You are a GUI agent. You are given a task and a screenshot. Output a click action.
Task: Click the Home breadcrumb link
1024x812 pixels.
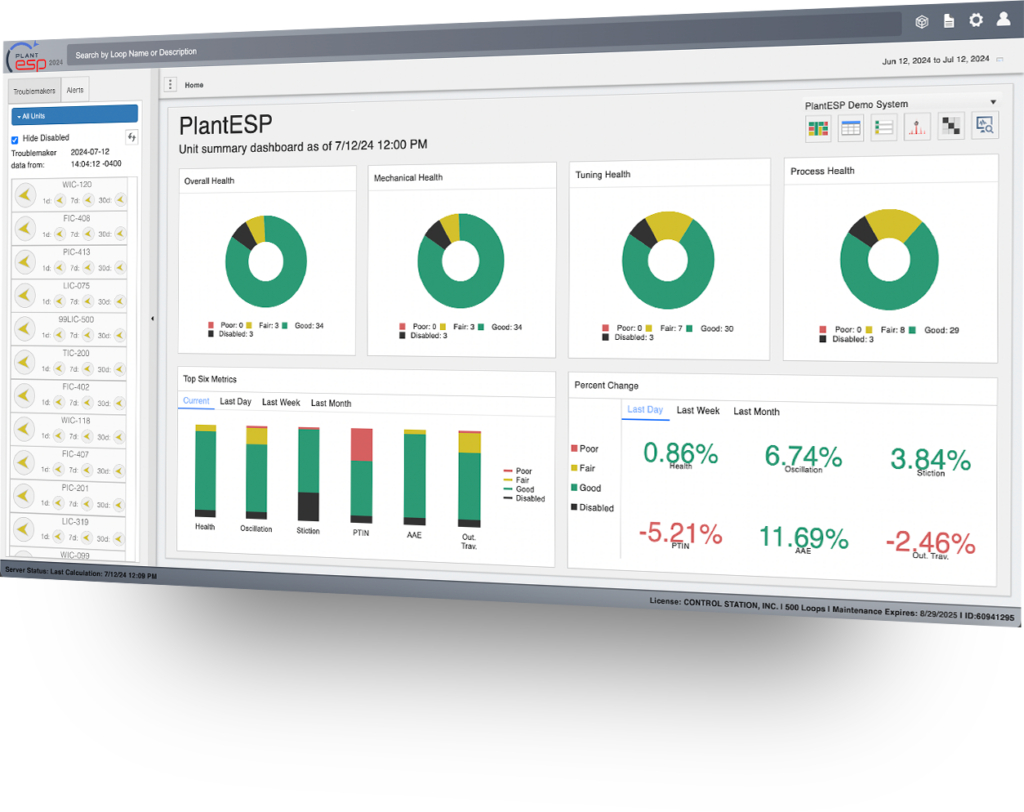(x=194, y=85)
